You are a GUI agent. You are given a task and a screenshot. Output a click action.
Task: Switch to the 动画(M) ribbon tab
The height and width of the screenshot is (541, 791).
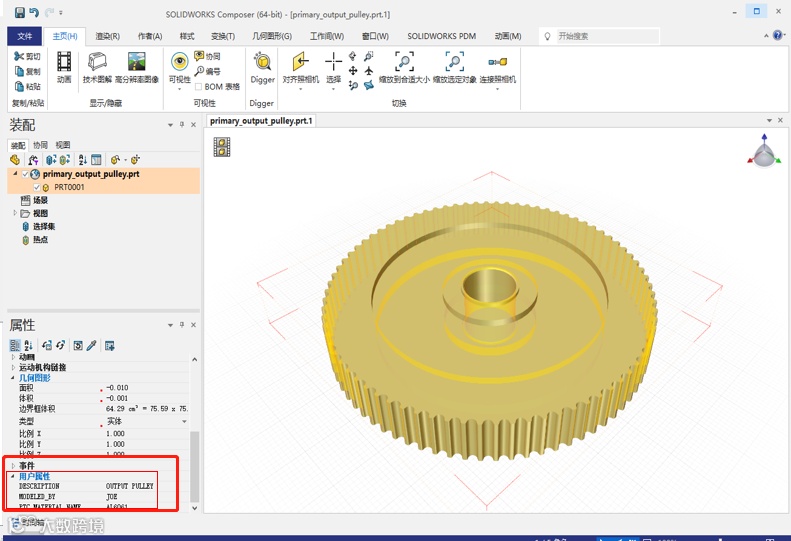507,36
